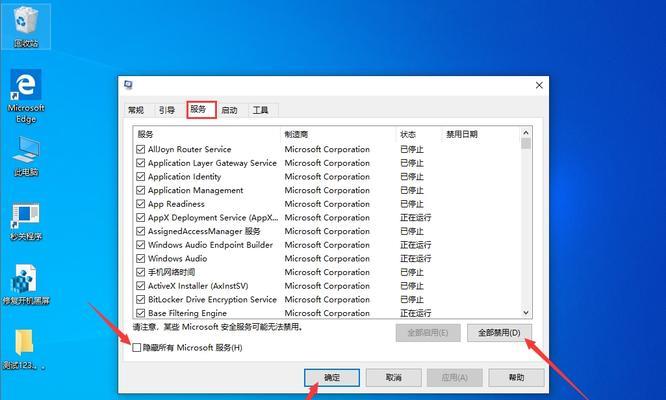Image resolution: width=666 pixels, height=400 pixels.
Task: Uncheck Application Layer Gateway Service
Action: (x=141, y=163)
